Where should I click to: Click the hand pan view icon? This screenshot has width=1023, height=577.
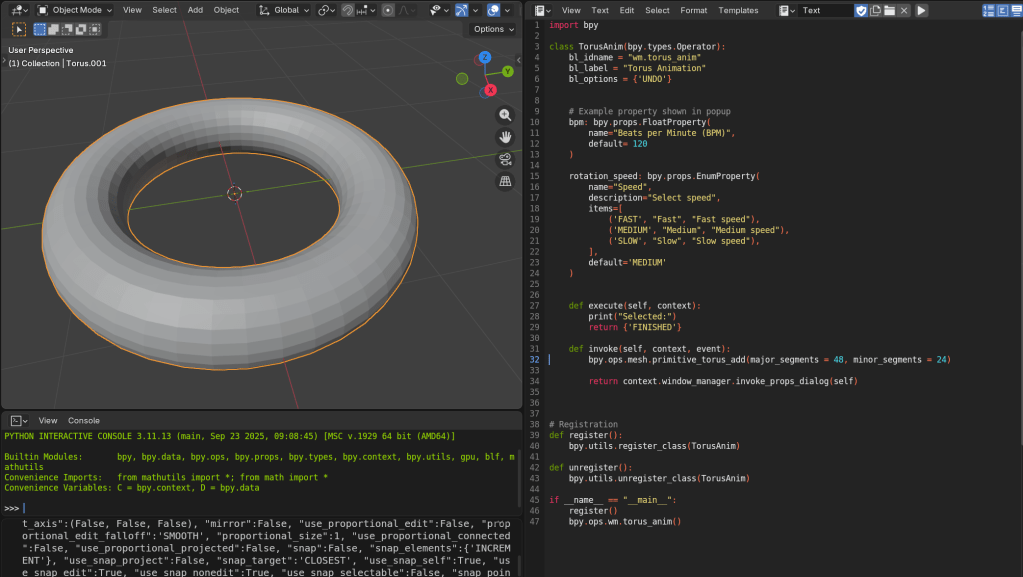click(x=505, y=137)
